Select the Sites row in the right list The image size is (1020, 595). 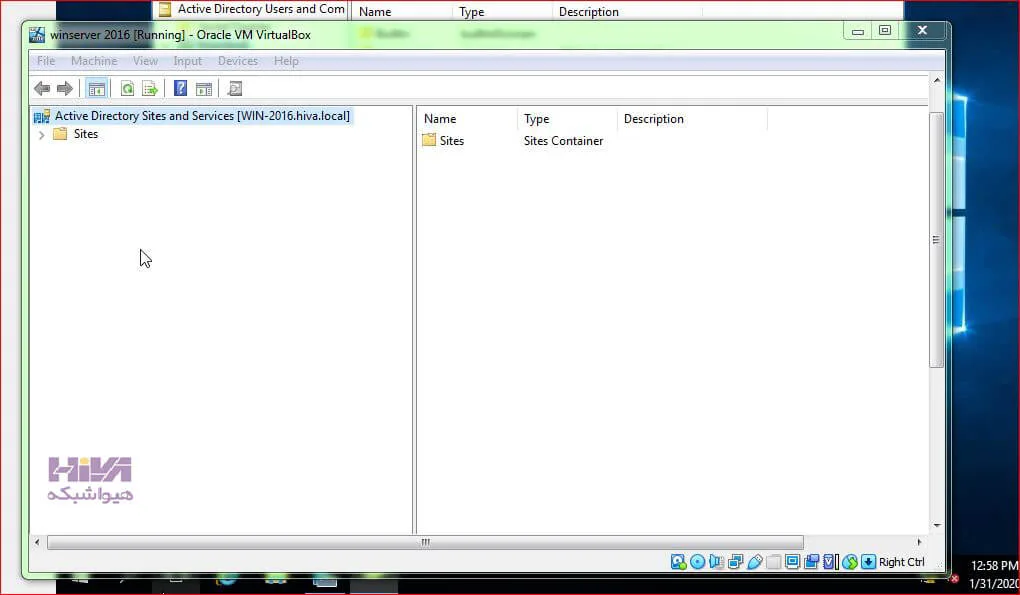click(451, 140)
